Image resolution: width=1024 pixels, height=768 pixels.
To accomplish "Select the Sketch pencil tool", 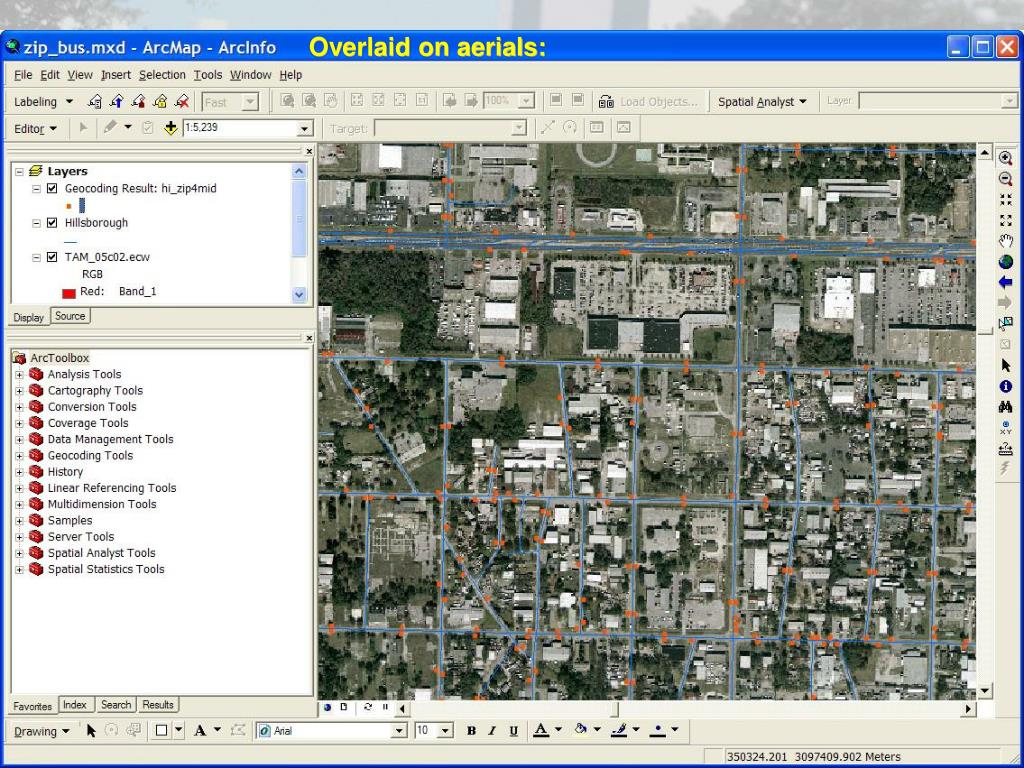I will pyautogui.click(x=110, y=127).
